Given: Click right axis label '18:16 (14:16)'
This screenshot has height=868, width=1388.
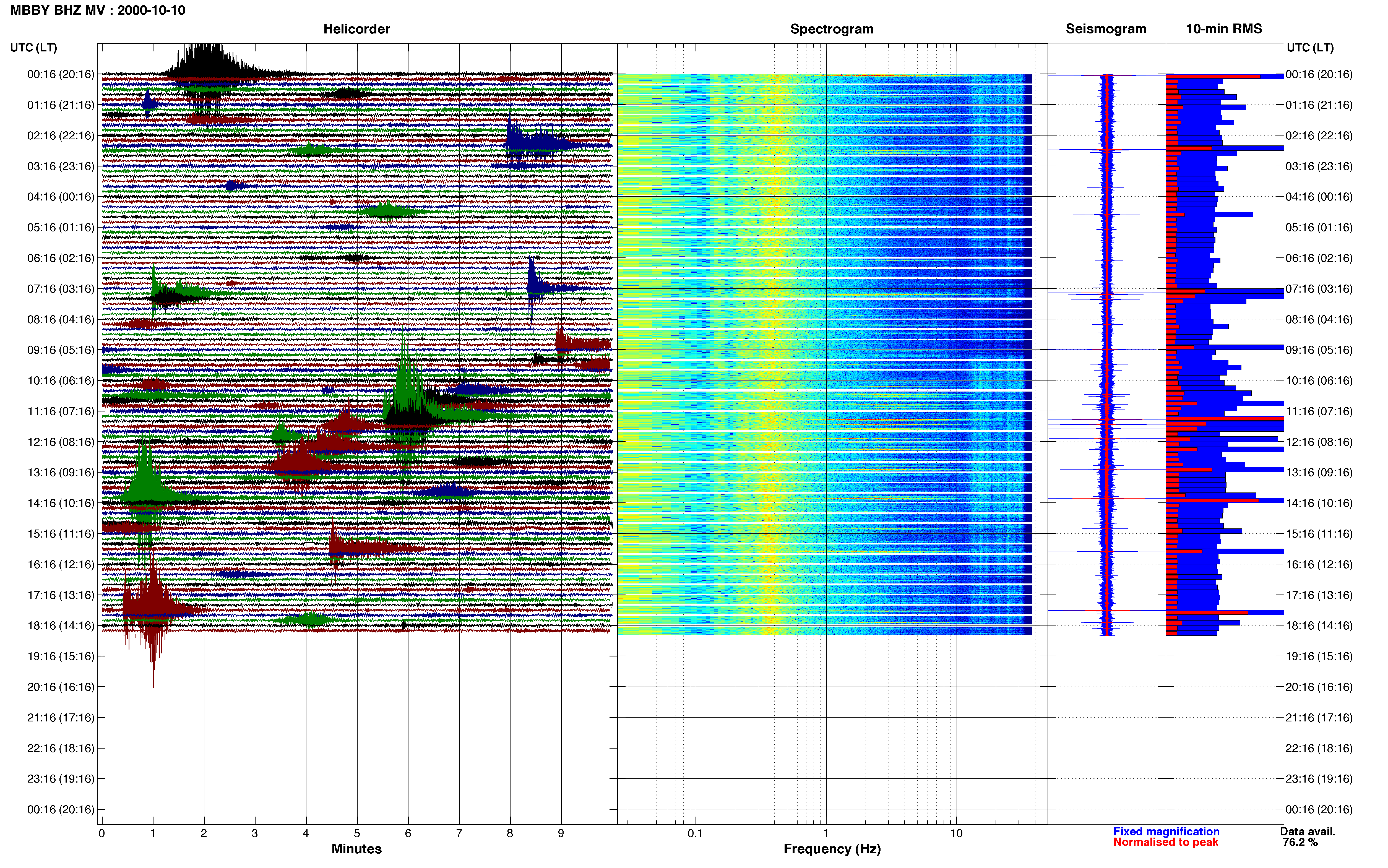Looking at the screenshot, I should tap(1319, 626).
